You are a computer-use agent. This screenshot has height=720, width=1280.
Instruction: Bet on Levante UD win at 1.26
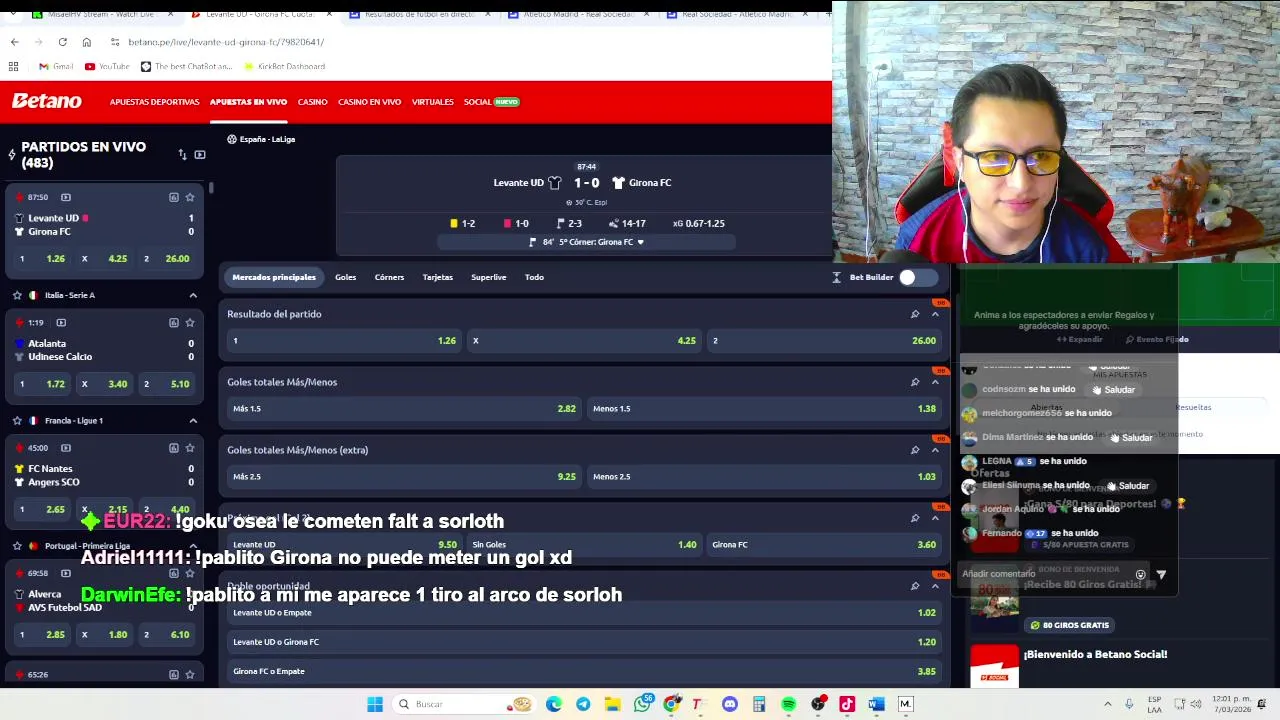[344, 341]
